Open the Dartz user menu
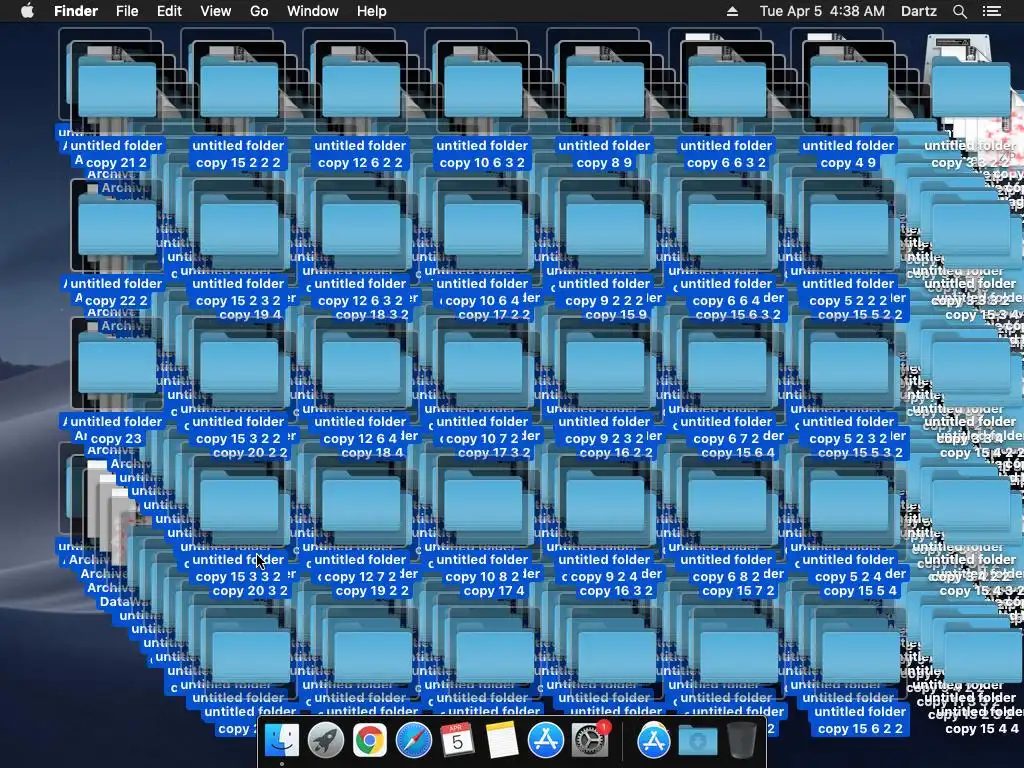Viewport: 1024px width, 768px height. (919, 11)
